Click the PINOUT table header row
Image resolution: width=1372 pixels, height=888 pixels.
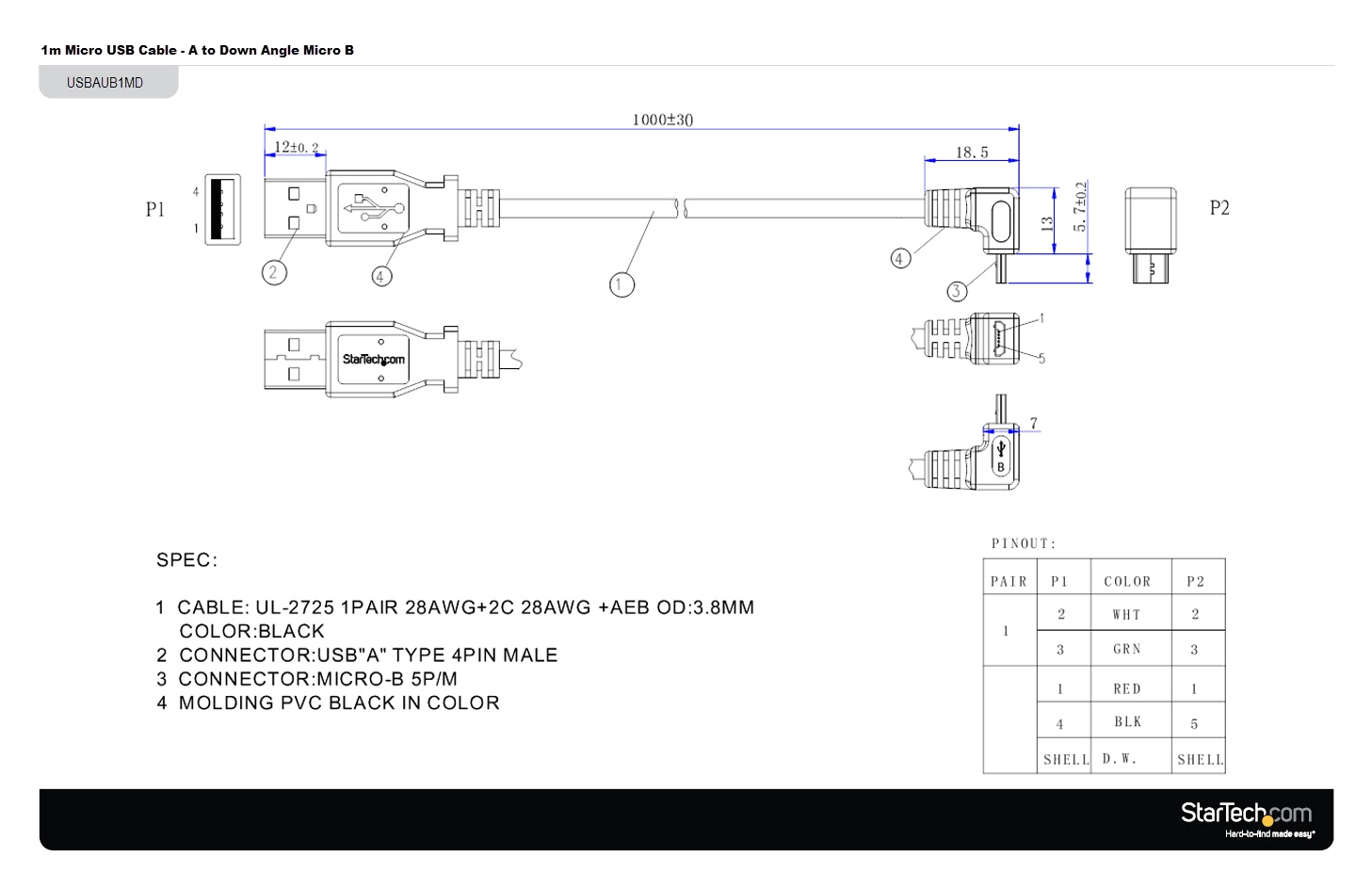click(1102, 580)
